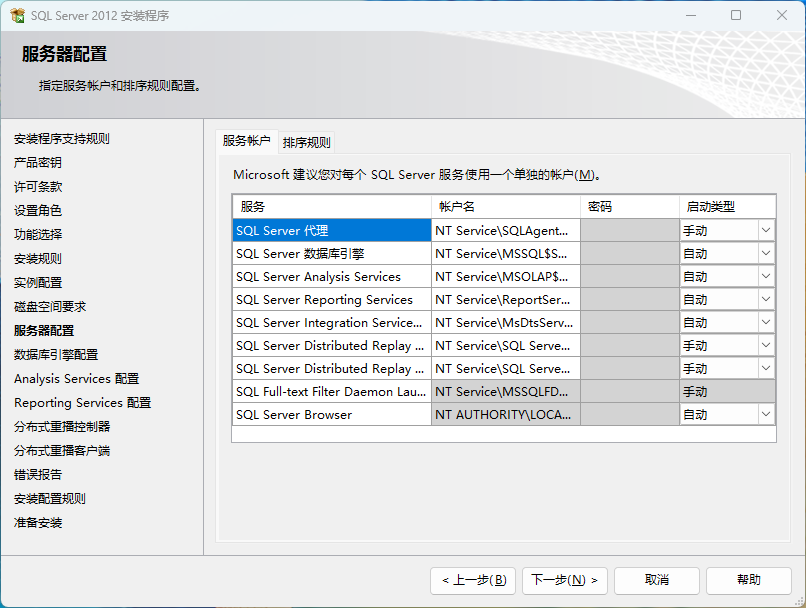The height and width of the screenshot is (608, 806).
Task: Click 磁盘空间要求 step in sidebar
Action: [x=50, y=307]
